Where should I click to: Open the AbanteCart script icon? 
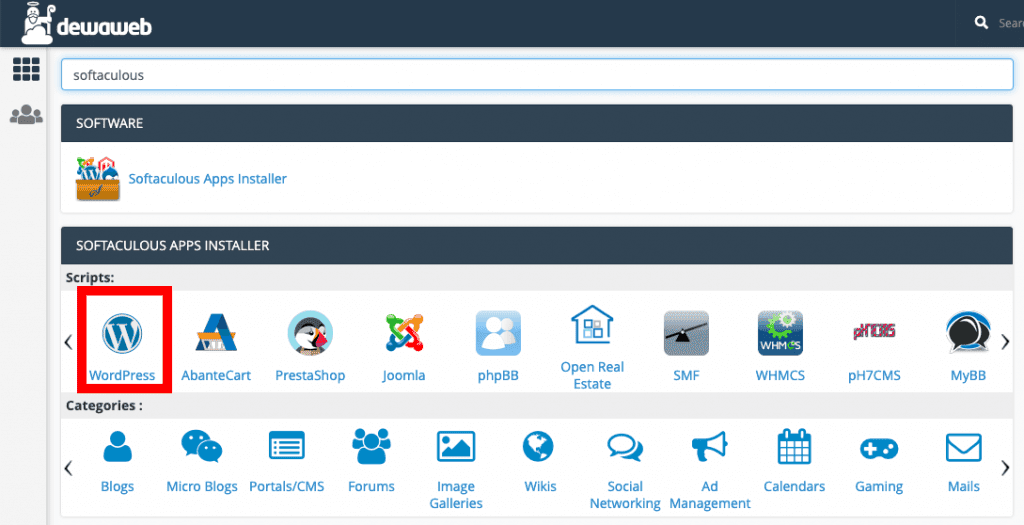(x=216, y=333)
